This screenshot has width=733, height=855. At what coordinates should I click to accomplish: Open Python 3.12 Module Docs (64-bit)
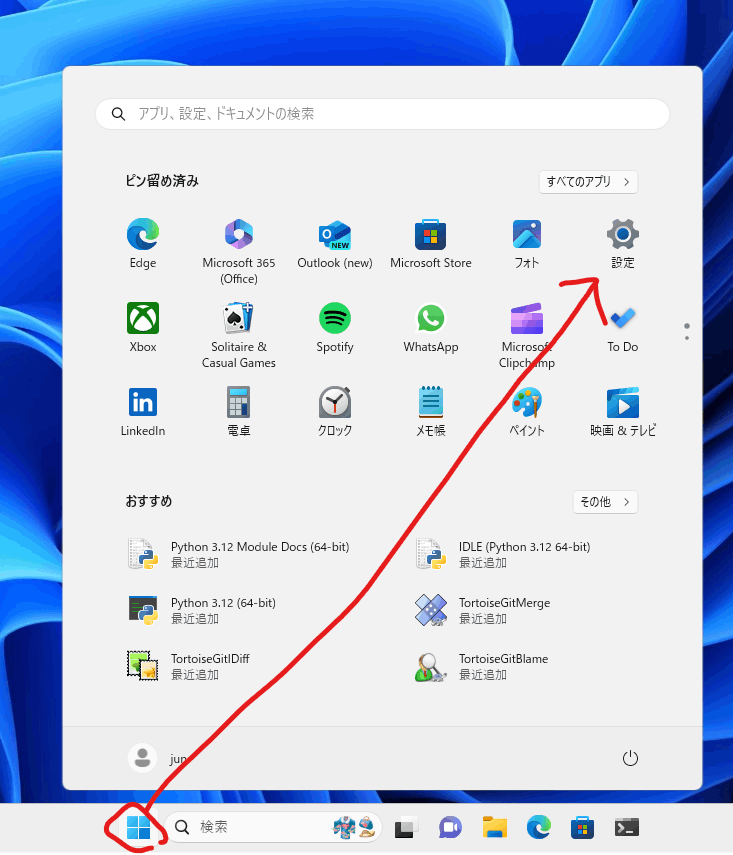point(238,554)
